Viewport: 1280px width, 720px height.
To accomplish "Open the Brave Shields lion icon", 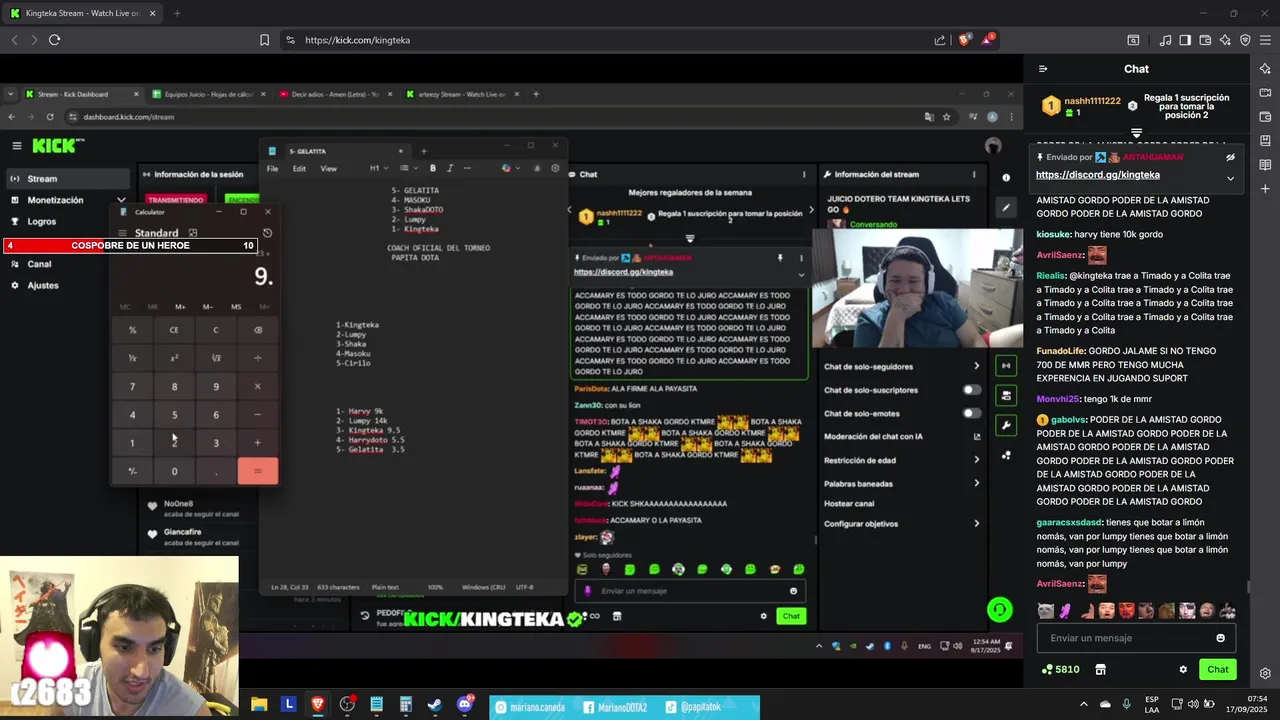I will pos(964,40).
